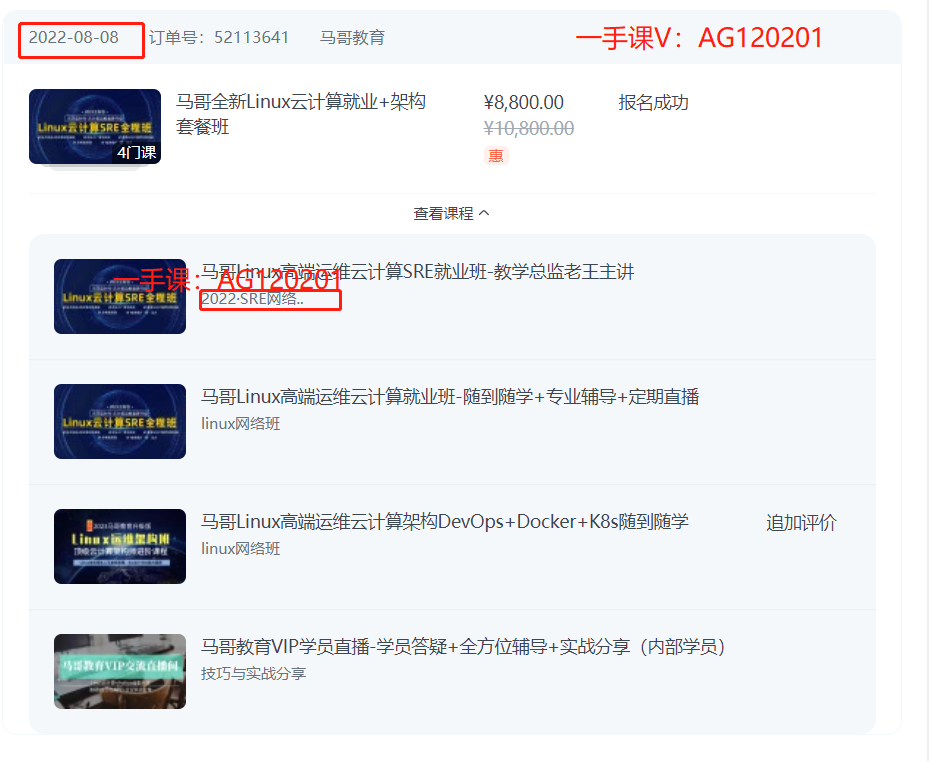
Task: Collapse the 查看课程 course list chevron
Action: tap(484, 213)
